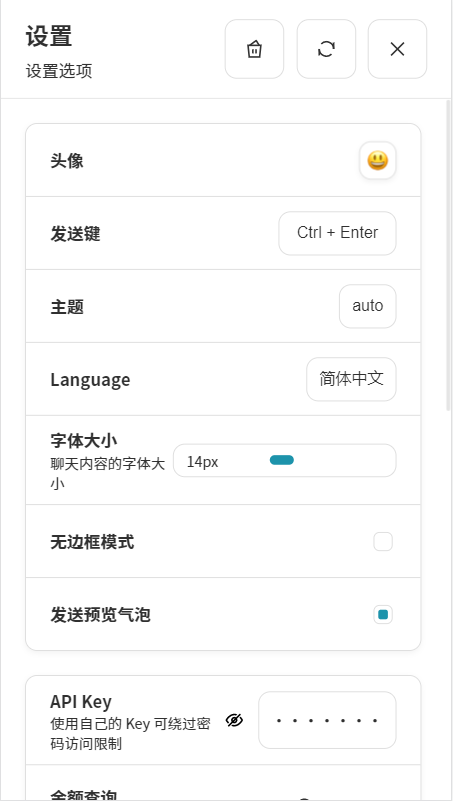Click the circular arrows reset settings icon

pos(326,49)
